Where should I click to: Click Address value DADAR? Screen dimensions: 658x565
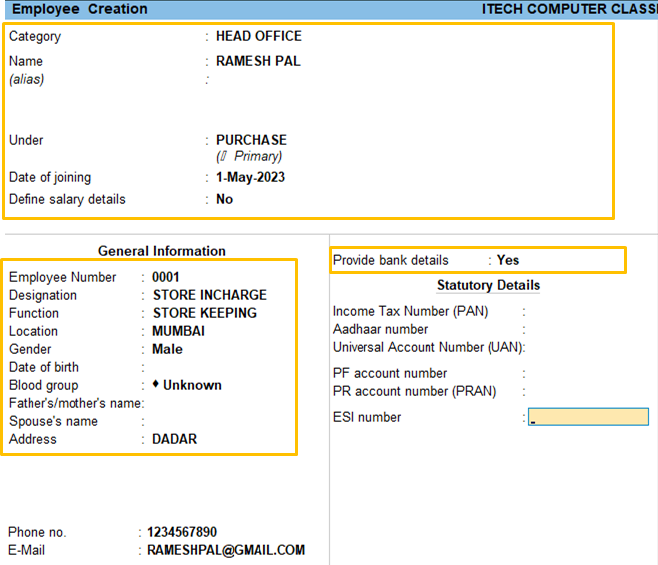(x=174, y=439)
